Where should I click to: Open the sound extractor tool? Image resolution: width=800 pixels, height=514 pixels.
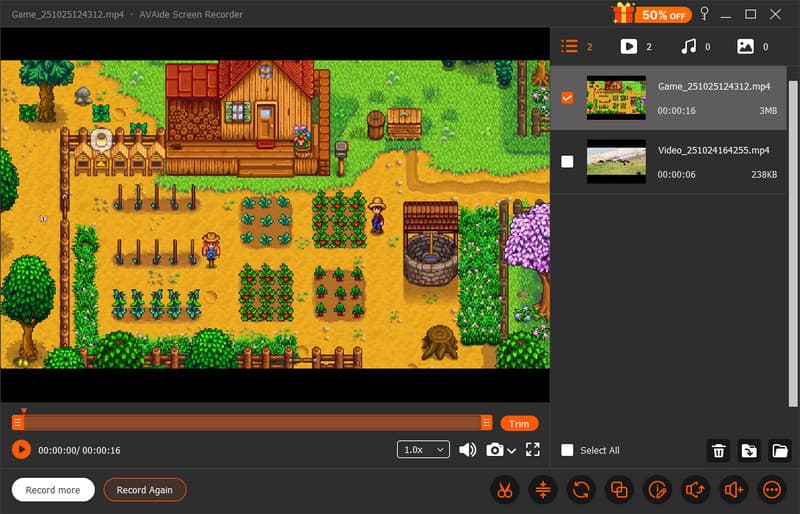point(695,490)
